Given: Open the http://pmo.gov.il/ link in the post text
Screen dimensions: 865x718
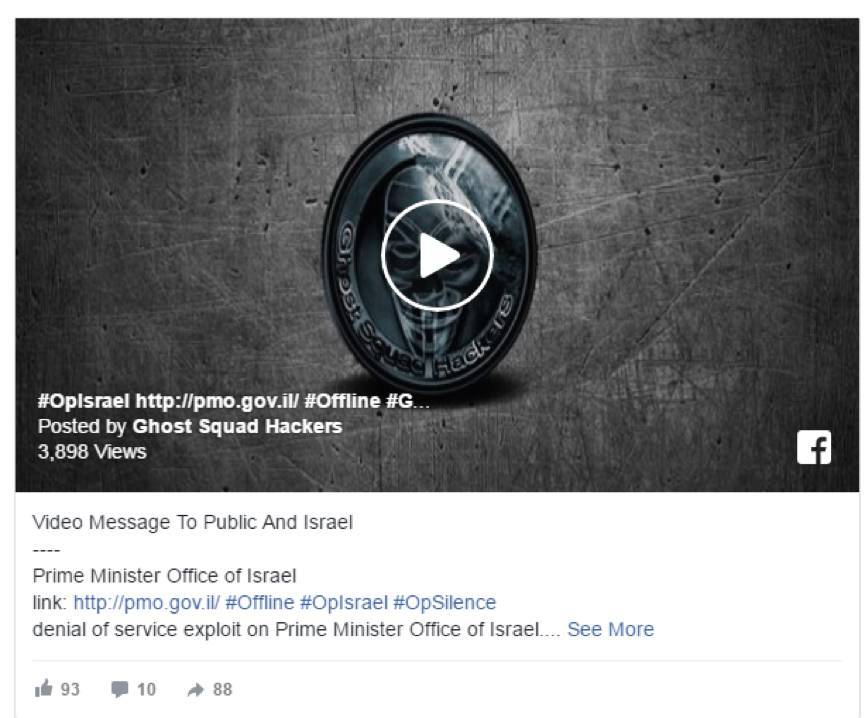Looking at the screenshot, I should click(x=146, y=602).
